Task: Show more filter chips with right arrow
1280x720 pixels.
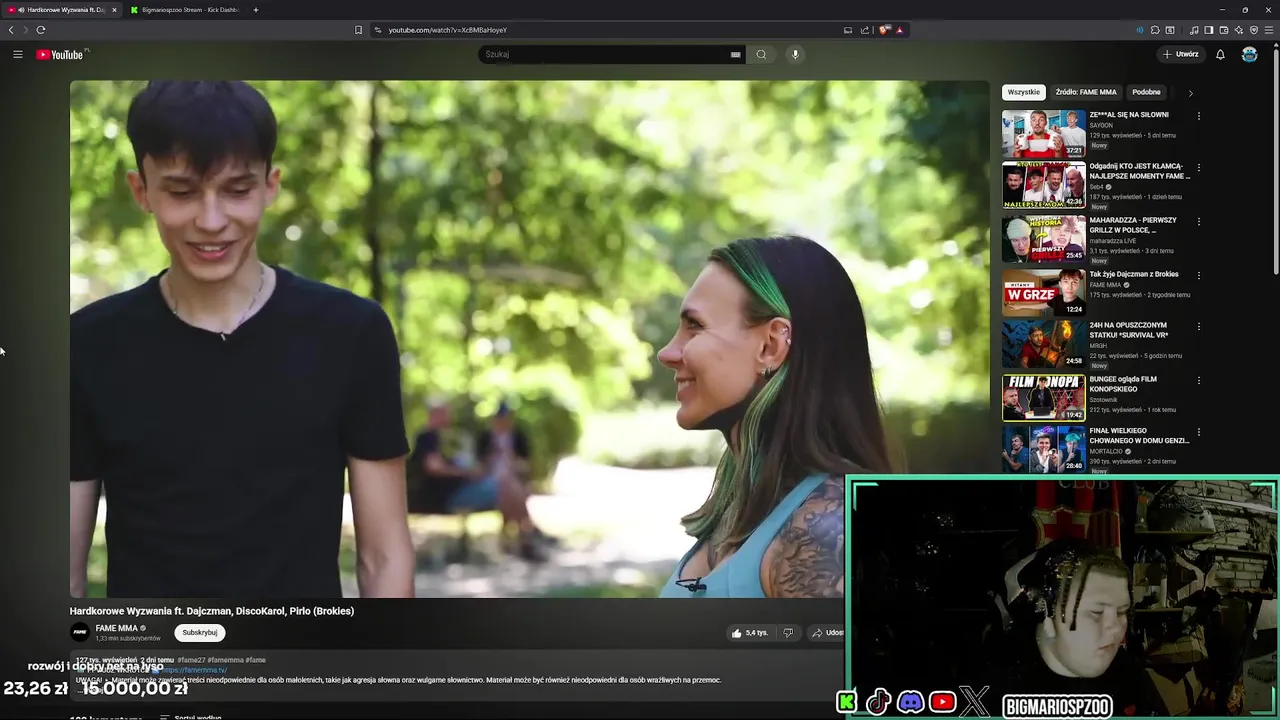Action: point(1190,93)
